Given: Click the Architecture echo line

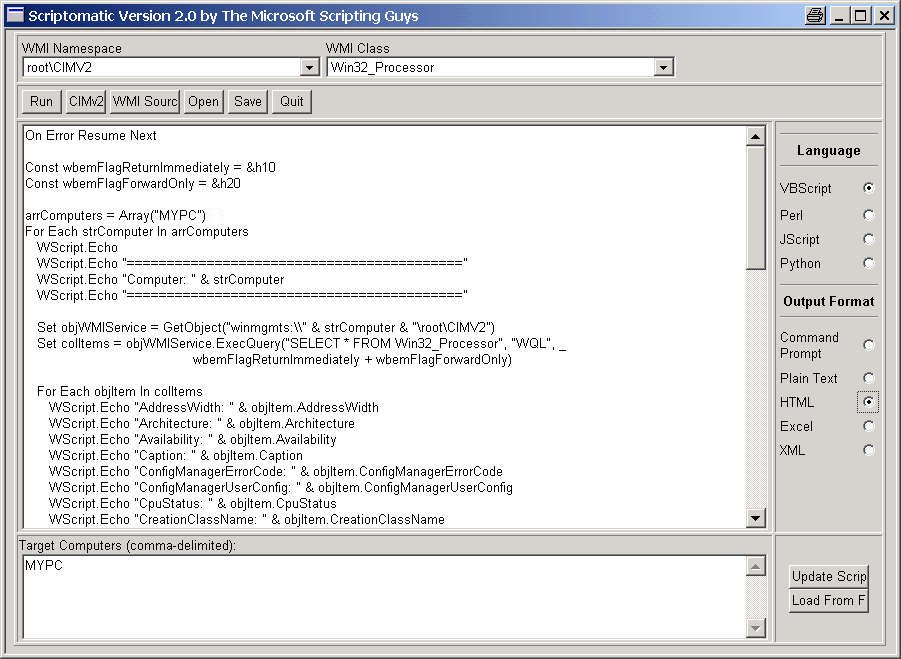Looking at the screenshot, I should click(x=202, y=424).
